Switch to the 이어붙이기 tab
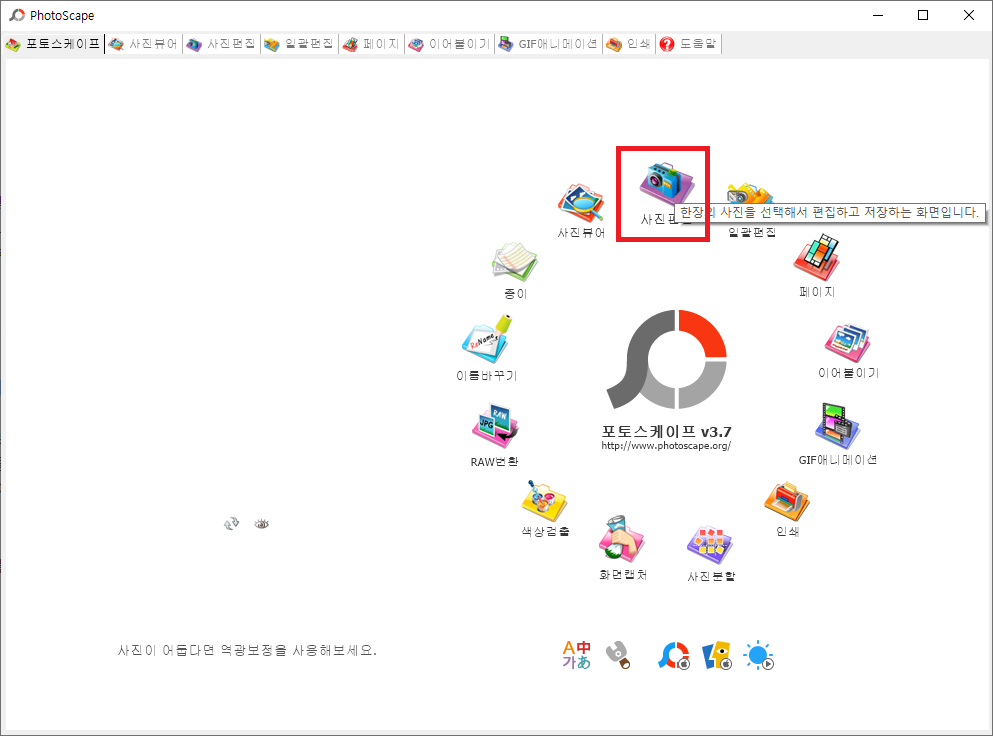Image resolution: width=993 pixels, height=736 pixels. pos(449,44)
